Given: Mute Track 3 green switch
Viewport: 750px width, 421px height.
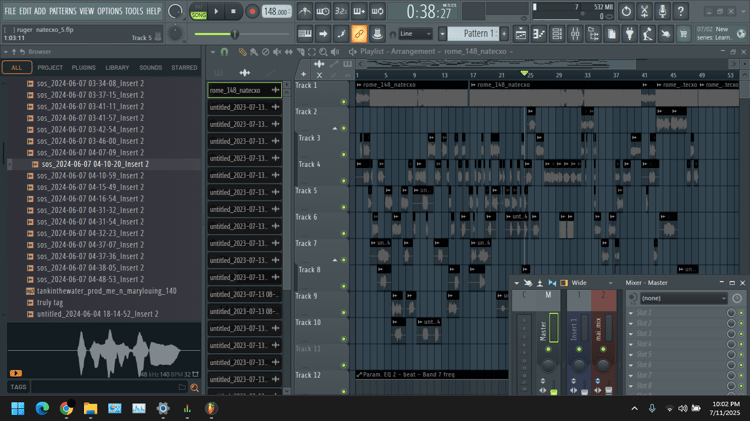Looking at the screenshot, I should 343,155.
